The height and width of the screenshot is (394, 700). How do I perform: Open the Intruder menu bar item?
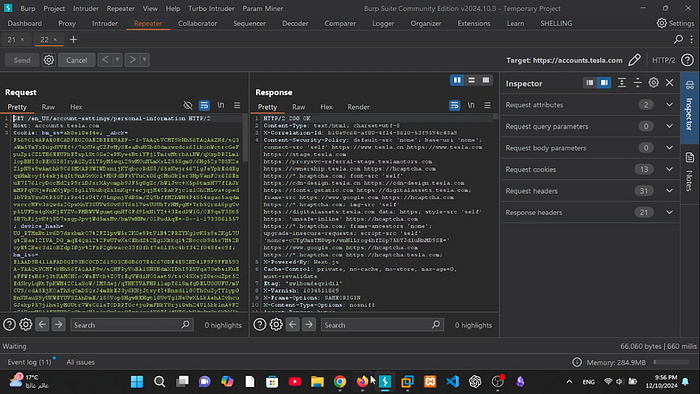(x=86, y=8)
